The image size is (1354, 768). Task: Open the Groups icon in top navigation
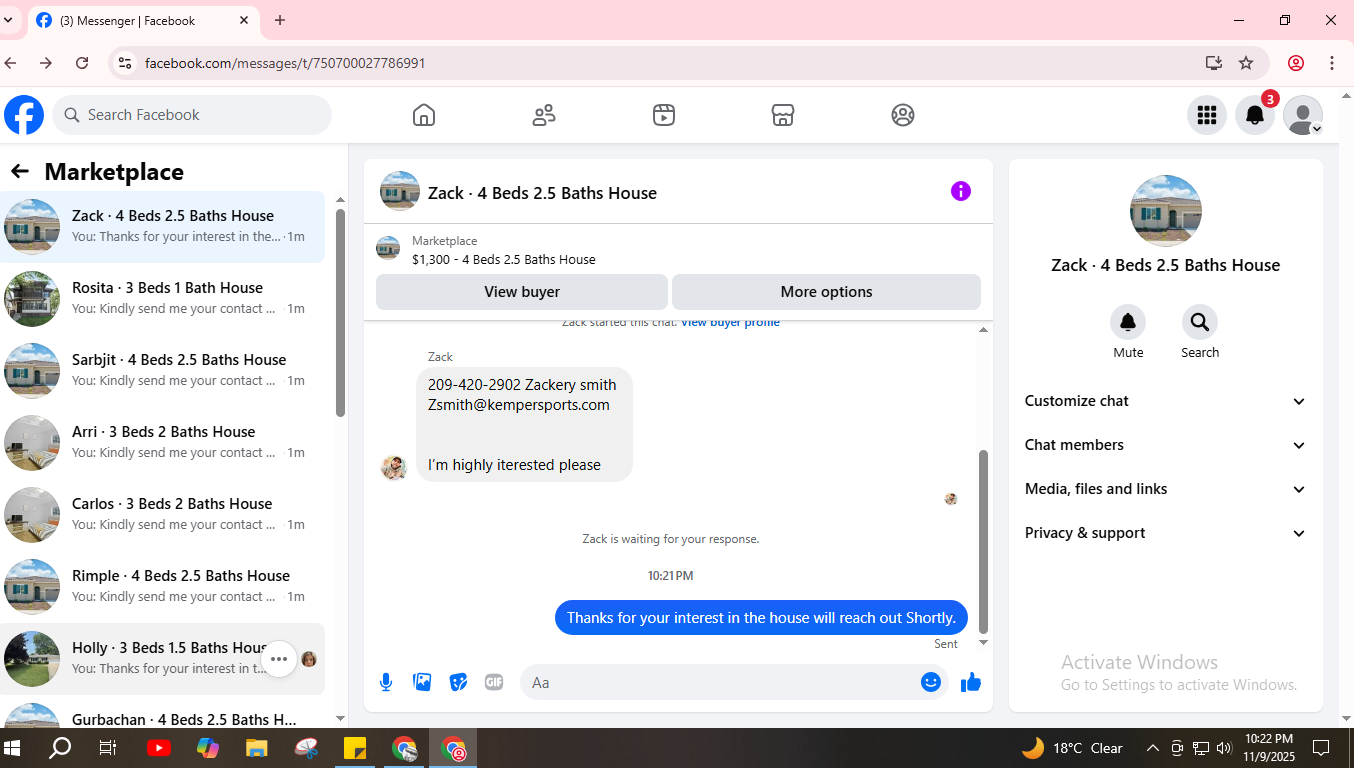pyautogui.click(x=903, y=115)
